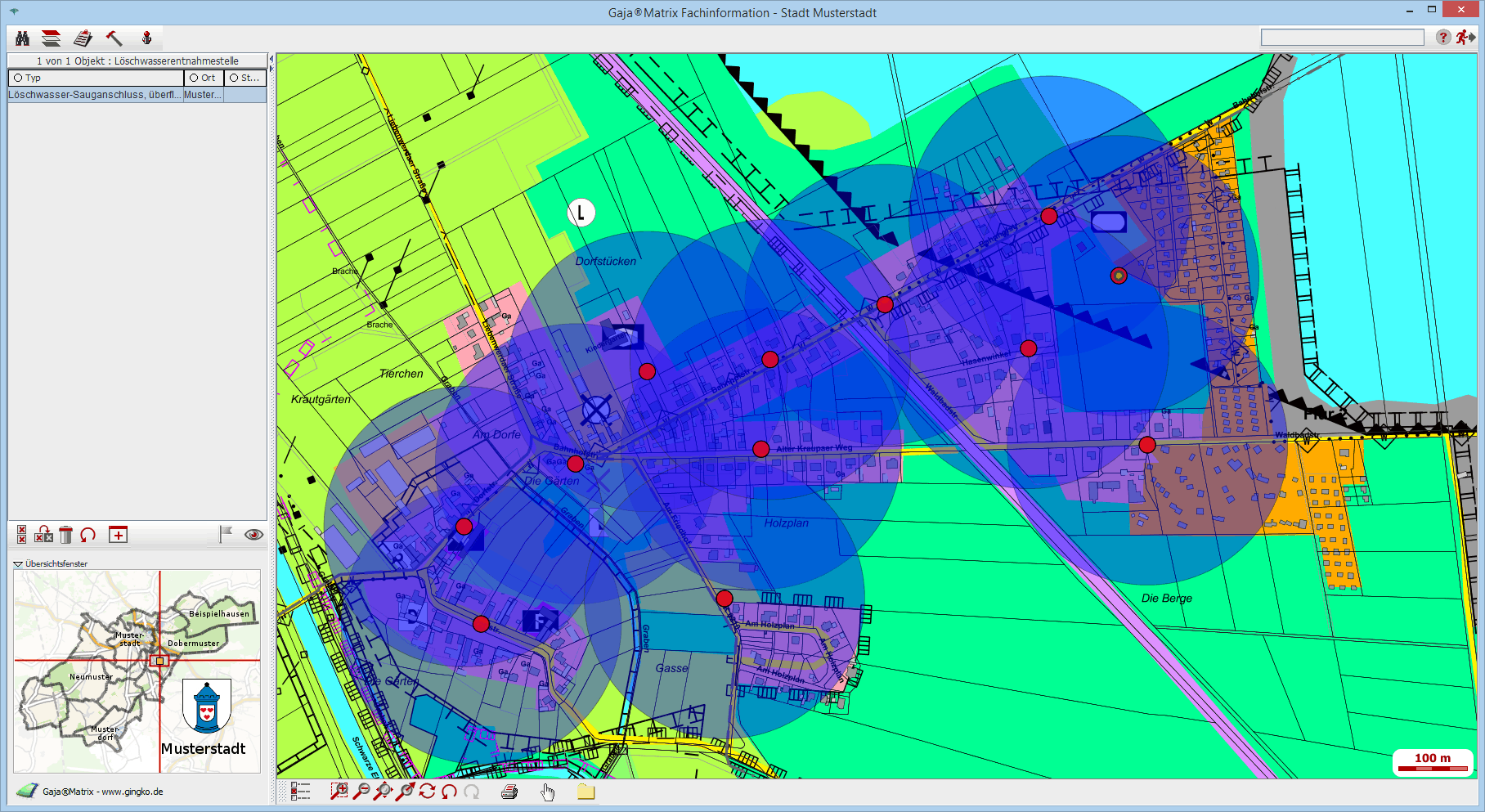Click the '1 von 1 Objekt' header
Screen dimensions: 1485x812
(137, 61)
